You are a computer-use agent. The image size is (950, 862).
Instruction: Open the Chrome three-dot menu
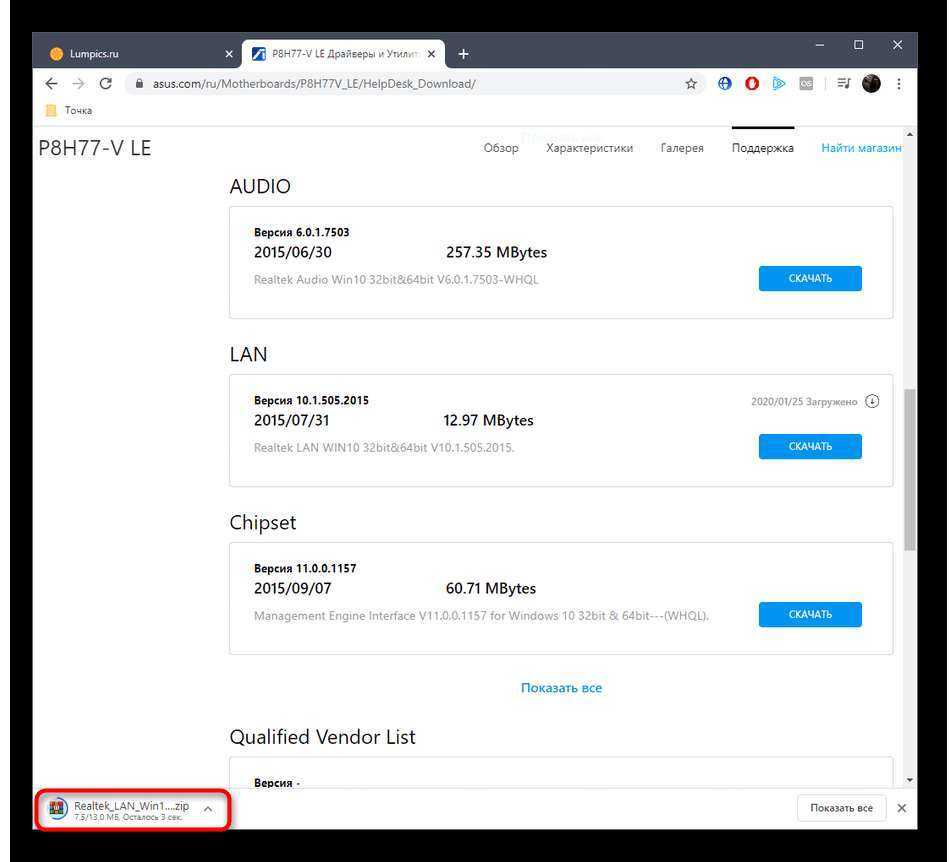pos(899,84)
